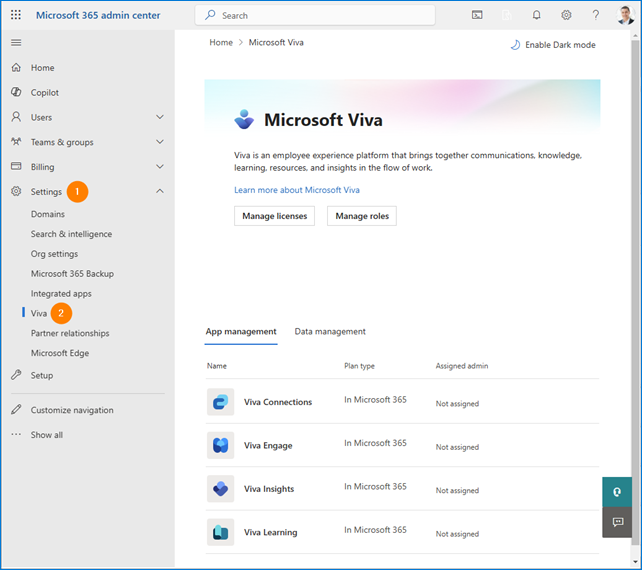The height and width of the screenshot is (570, 642).
Task: Click the Home breadcrumb link
Action: pyautogui.click(x=221, y=43)
